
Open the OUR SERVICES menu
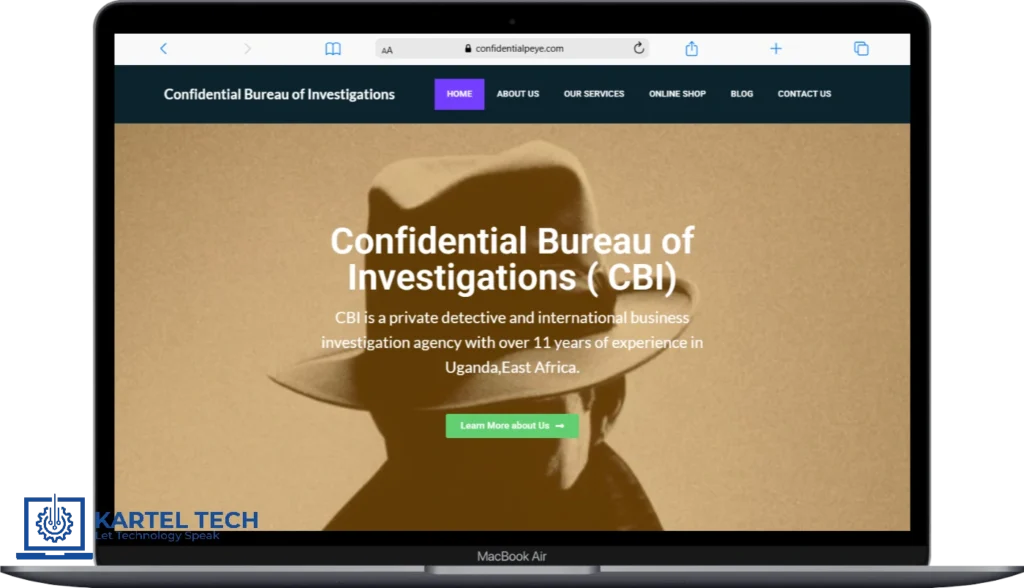pyautogui.click(x=593, y=94)
